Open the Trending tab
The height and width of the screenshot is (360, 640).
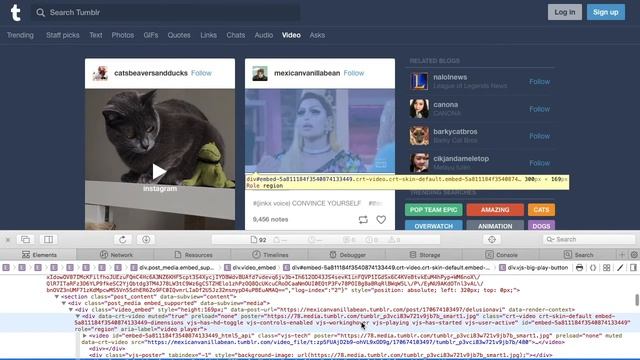pos(20,35)
